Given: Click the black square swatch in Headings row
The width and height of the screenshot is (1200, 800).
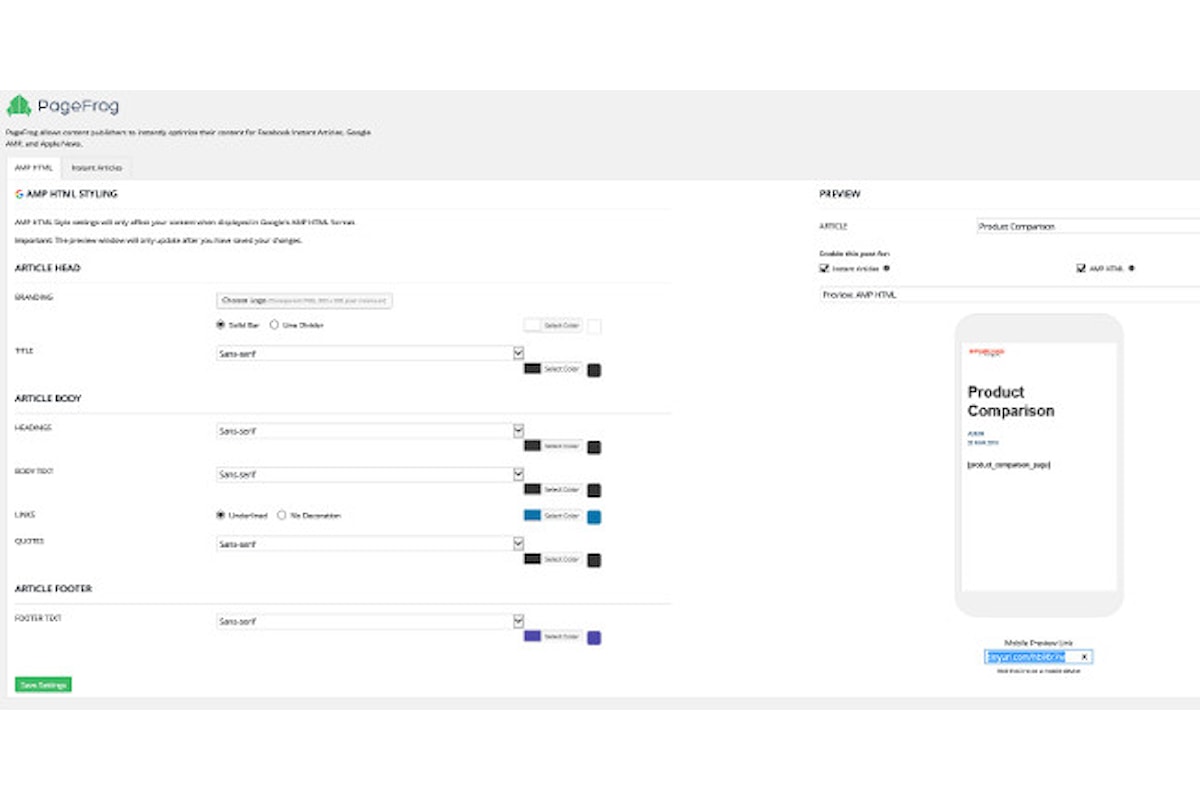Looking at the screenshot, I should (x=594, y=447).
